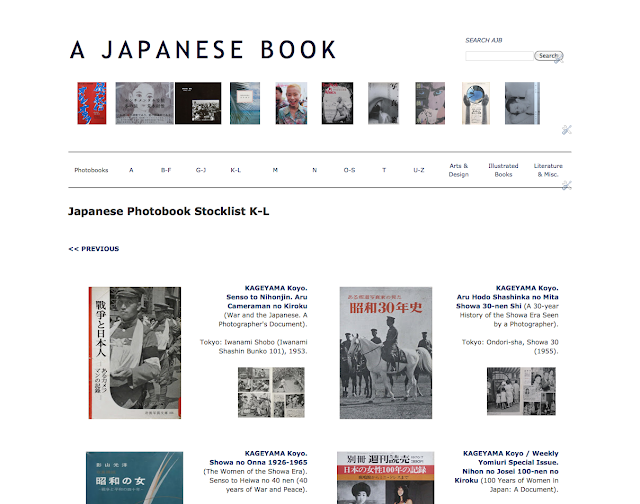Image resolution: width=640 pixels, height=504 pixels.
Task: Open Showa 30-nen Shi title link
Action: click(x=507, y=302)
